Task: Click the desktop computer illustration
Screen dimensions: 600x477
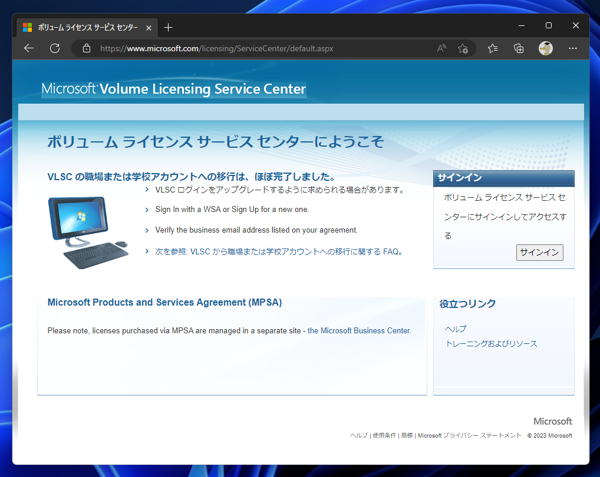Action: coord(88,232)
